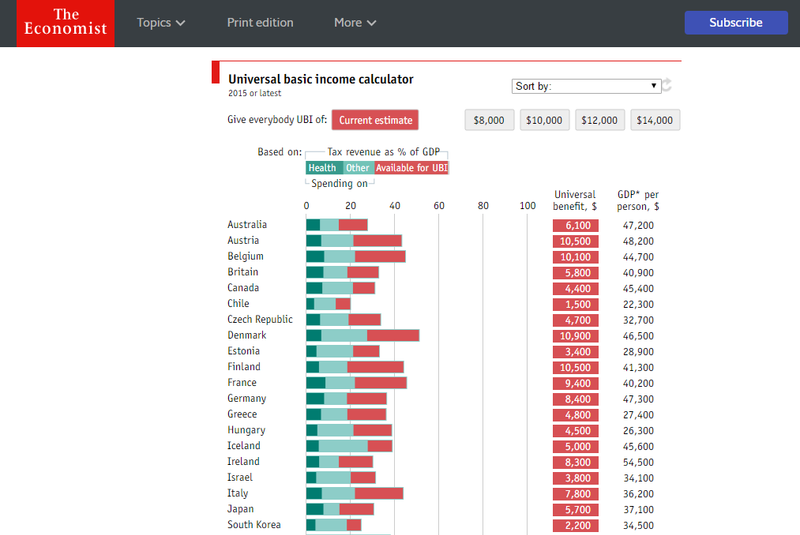Open the Sort by dropdown
This screenshot has height=535, width=800.
click(x=585, y=86)
